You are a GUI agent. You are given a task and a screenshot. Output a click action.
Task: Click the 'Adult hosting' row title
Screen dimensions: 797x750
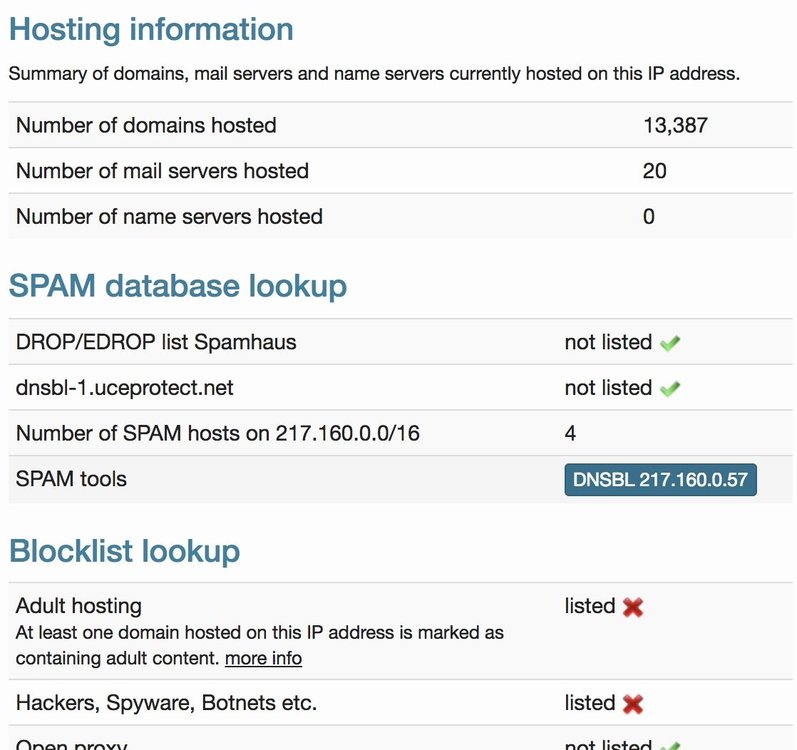click(x=79, y=606)
